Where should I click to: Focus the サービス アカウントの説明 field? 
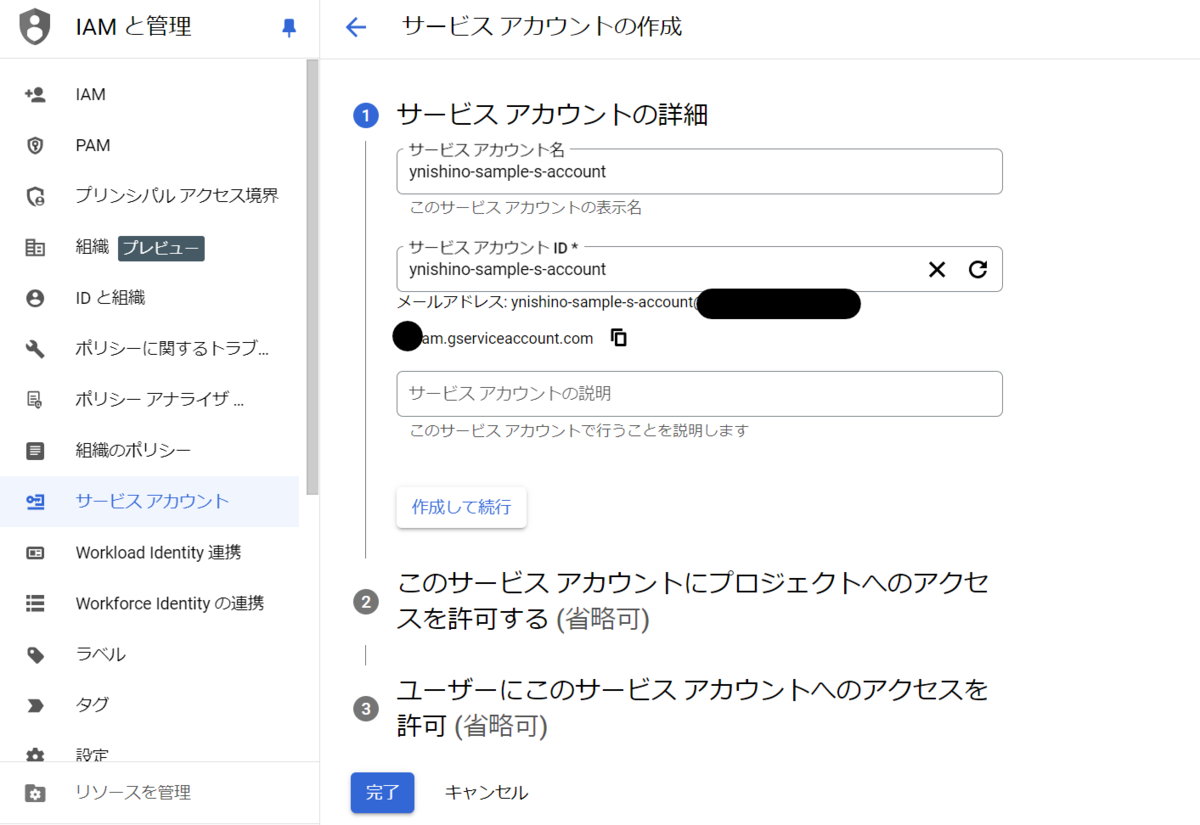pyautogui.click(x=699, y=394)
